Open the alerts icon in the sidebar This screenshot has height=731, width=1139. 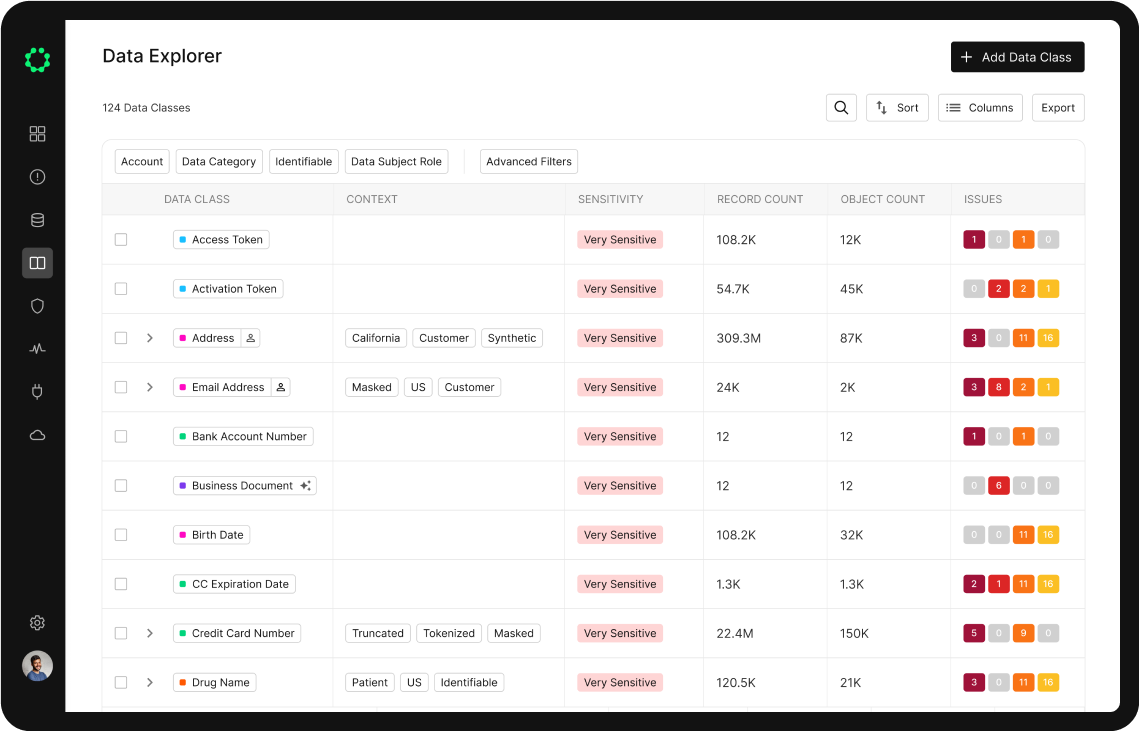[x=37, y=176]
